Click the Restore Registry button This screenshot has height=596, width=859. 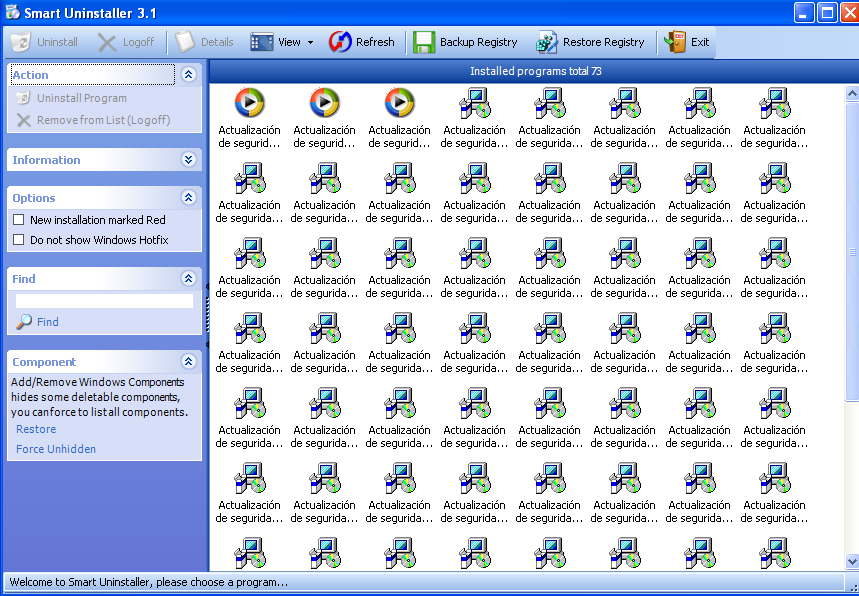tap(591, 42)
